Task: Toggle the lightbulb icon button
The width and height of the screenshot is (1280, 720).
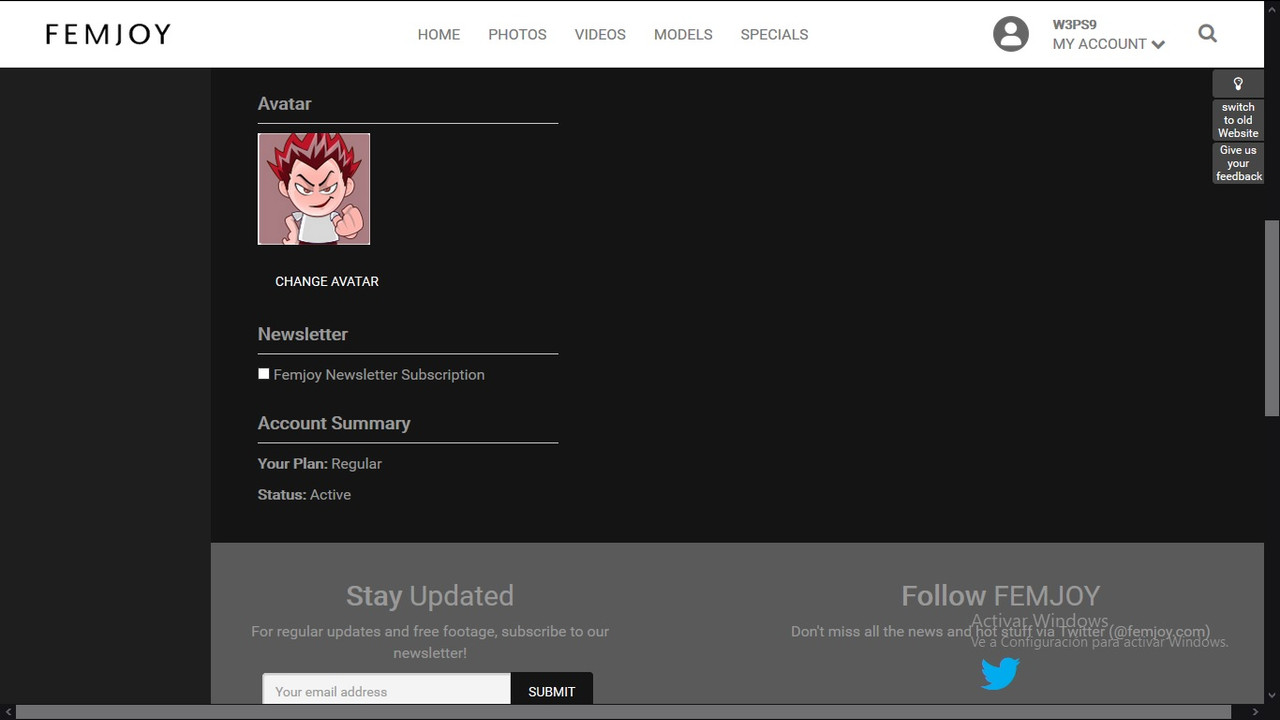Action: click(x=1238, y=83)
